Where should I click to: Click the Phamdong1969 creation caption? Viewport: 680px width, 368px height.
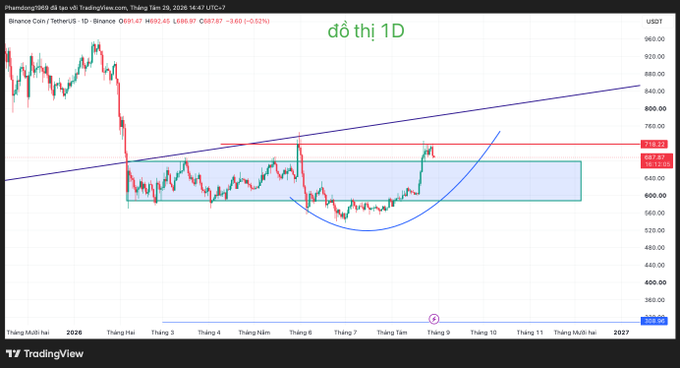click(114, 8)
